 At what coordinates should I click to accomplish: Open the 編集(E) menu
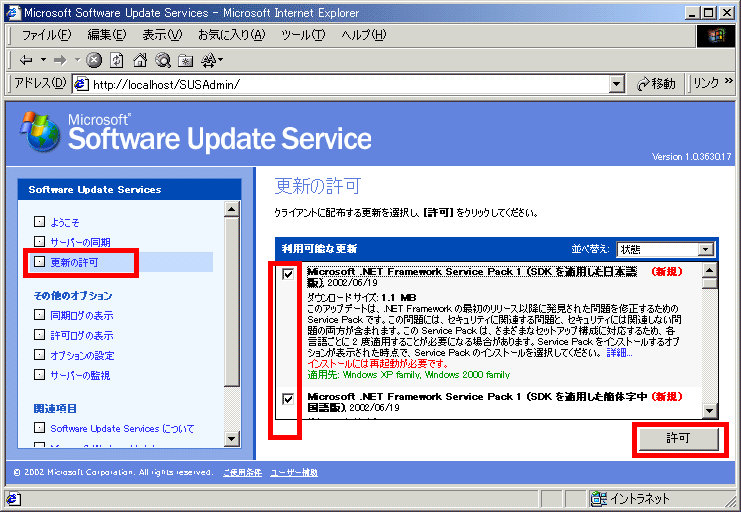click(x=107, y=35)
